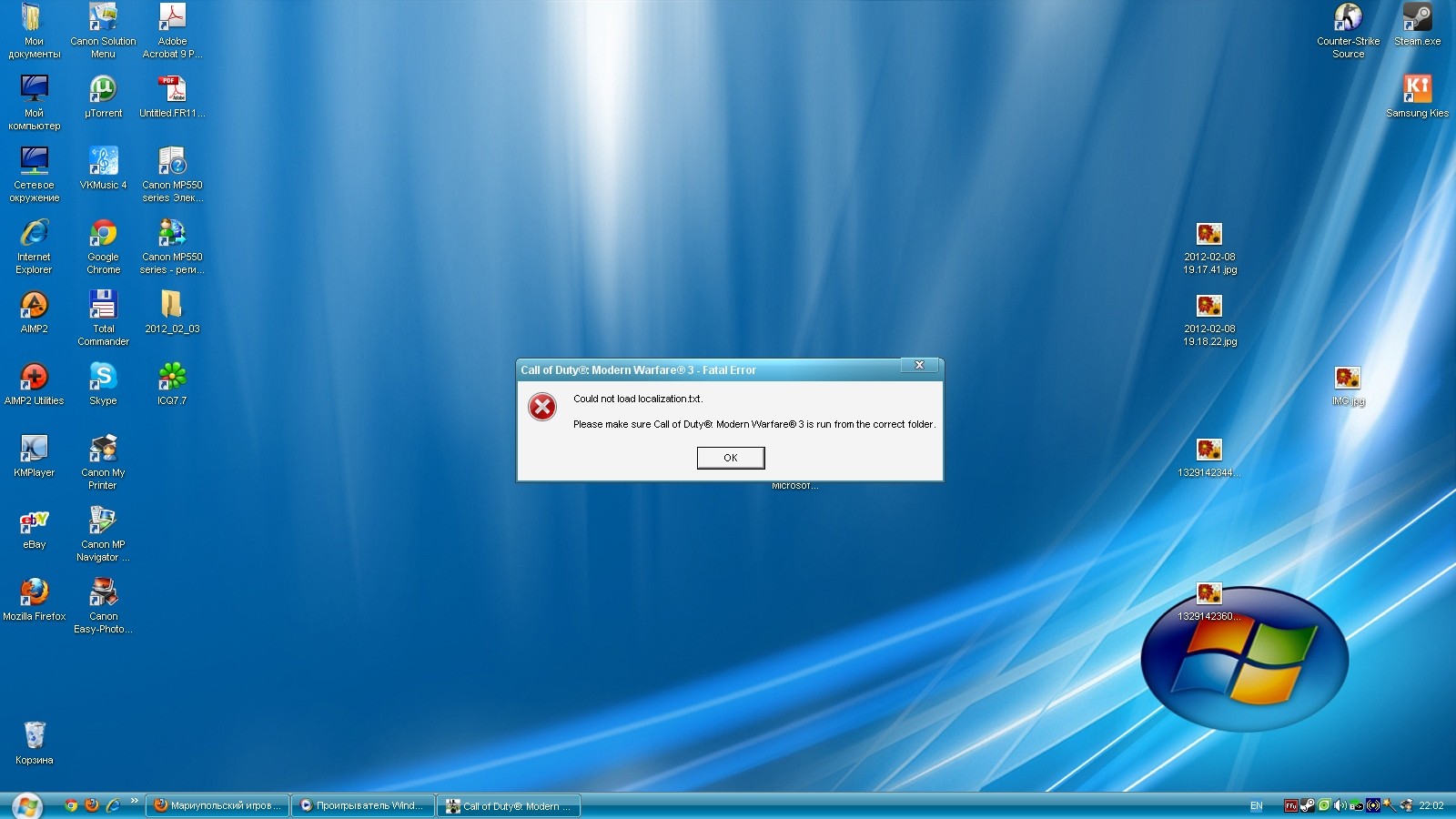The image size is (1456, 819).
Task: Open the printer tray icon near the clock
Action: (x=1407, y=805)
